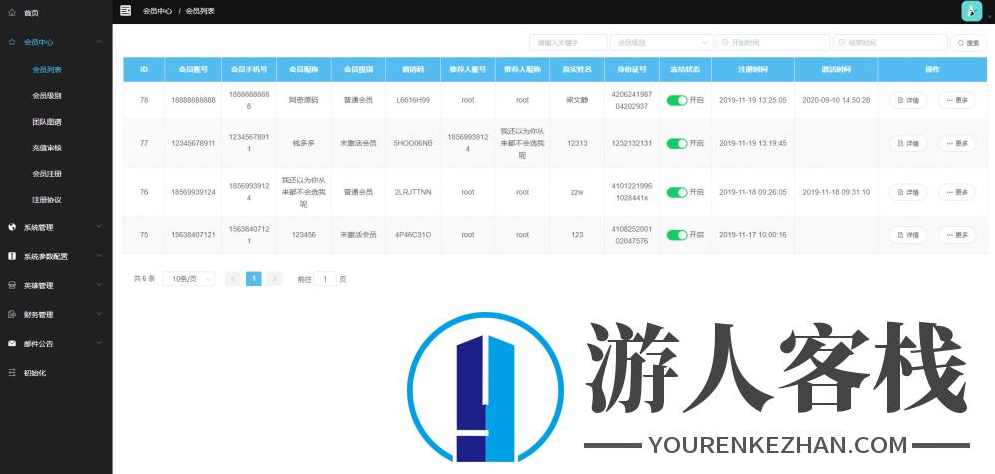Expand the 英雄管理 menu chevron
This screenshot has height=474, width=995.
[x=99, y=286]
